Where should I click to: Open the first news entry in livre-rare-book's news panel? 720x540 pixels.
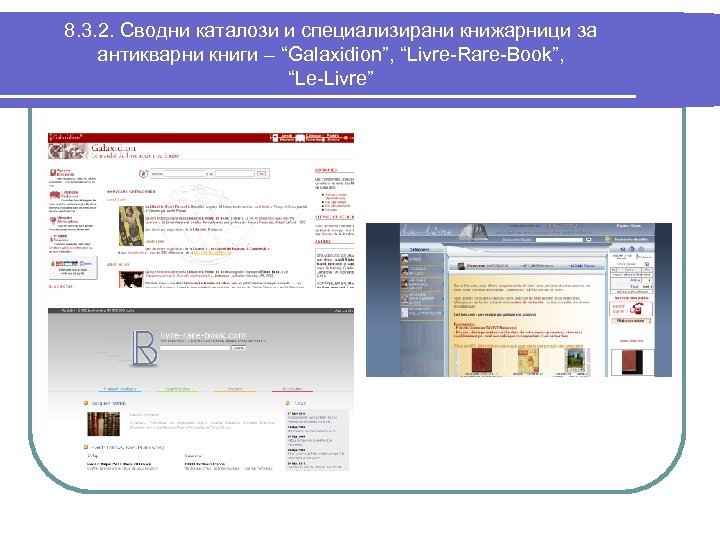pyautogui.click(x=312, y=417)
